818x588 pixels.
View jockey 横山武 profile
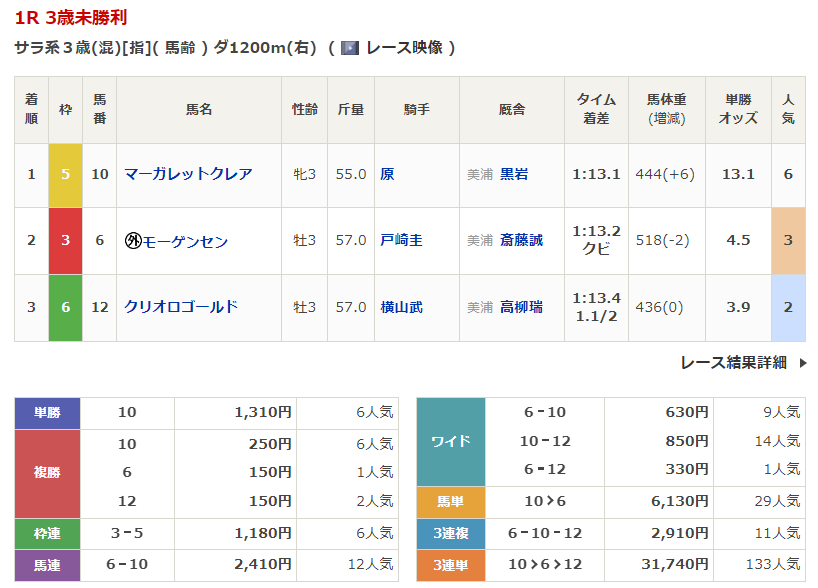401,307
